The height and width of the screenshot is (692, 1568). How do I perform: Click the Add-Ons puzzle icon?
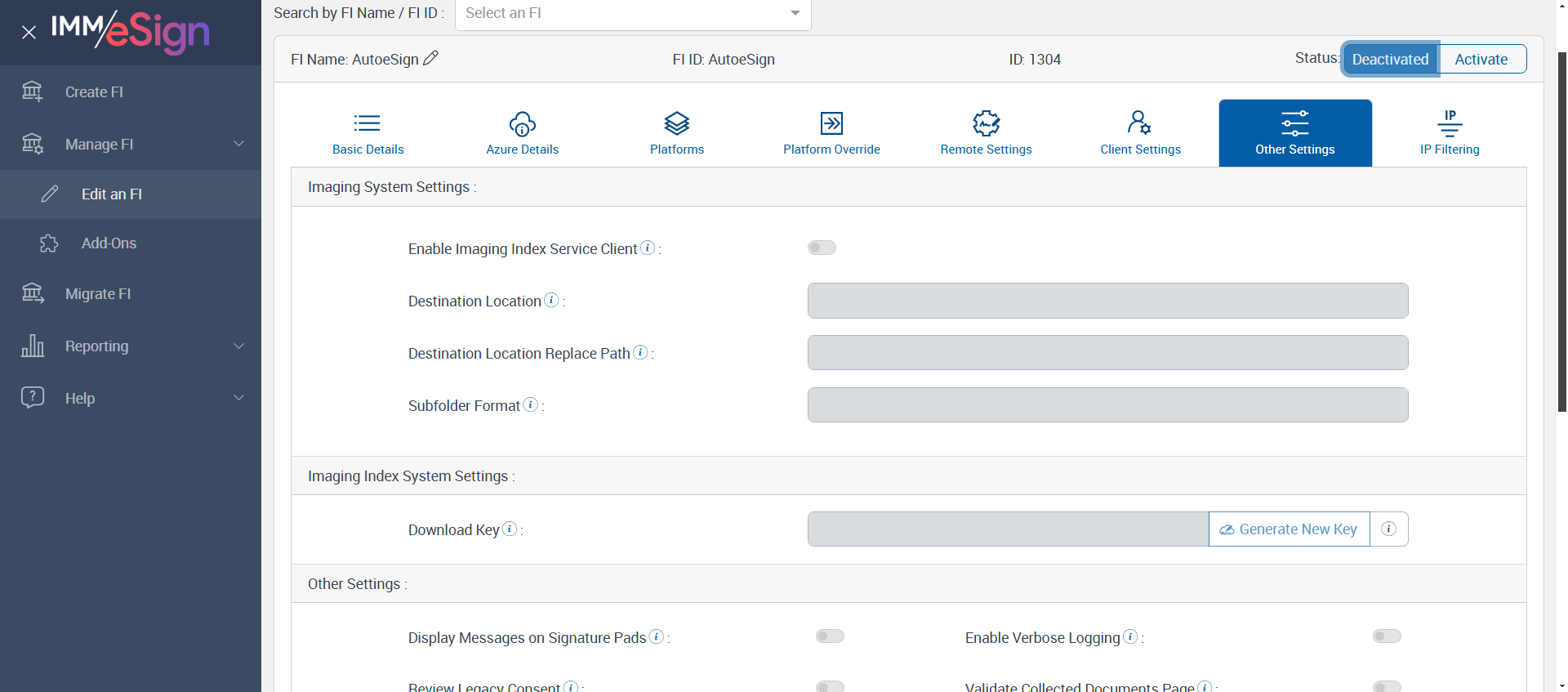(x=49, y=243)
